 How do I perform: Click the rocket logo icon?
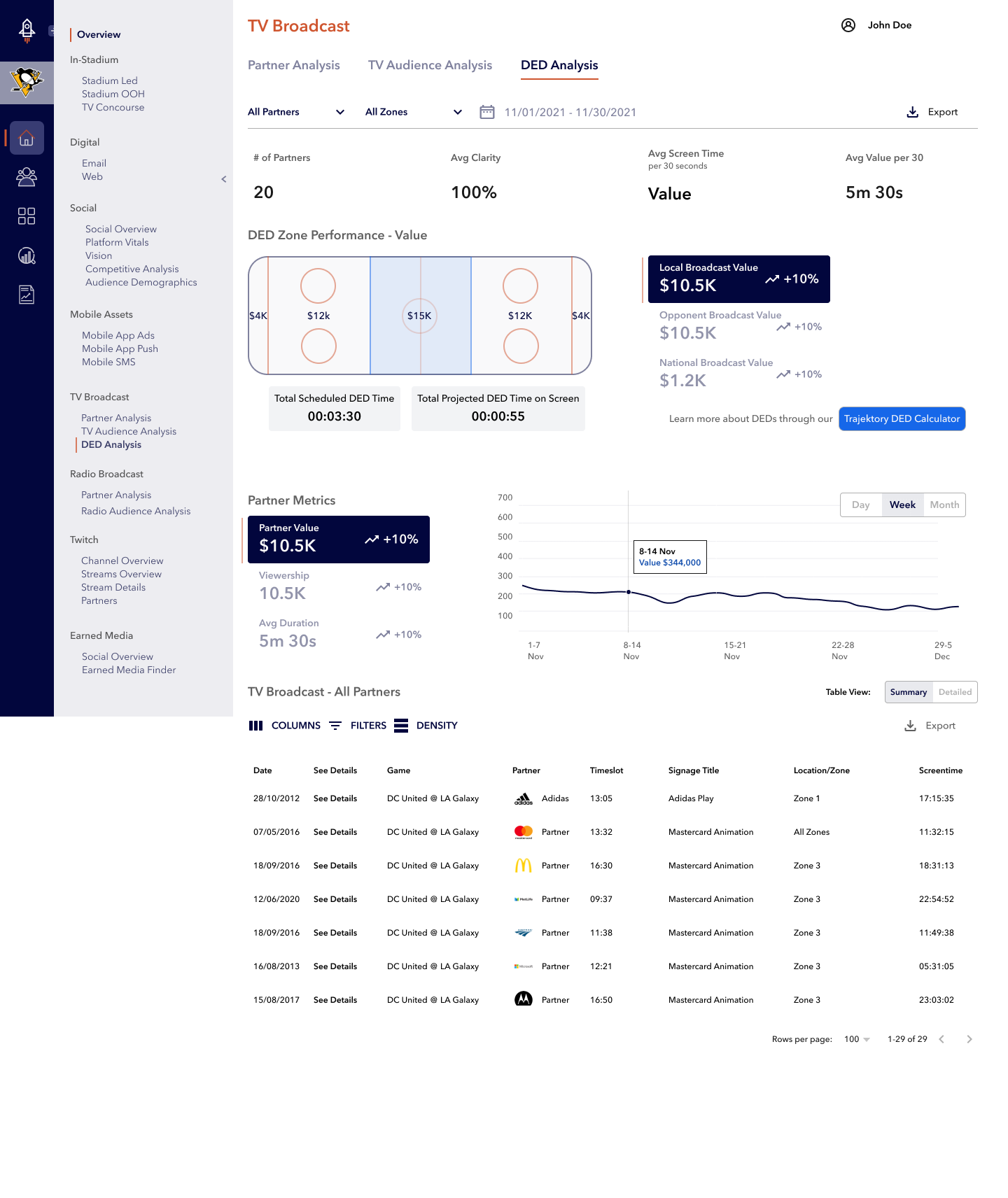pyautogui.click(x=27, y=30)
